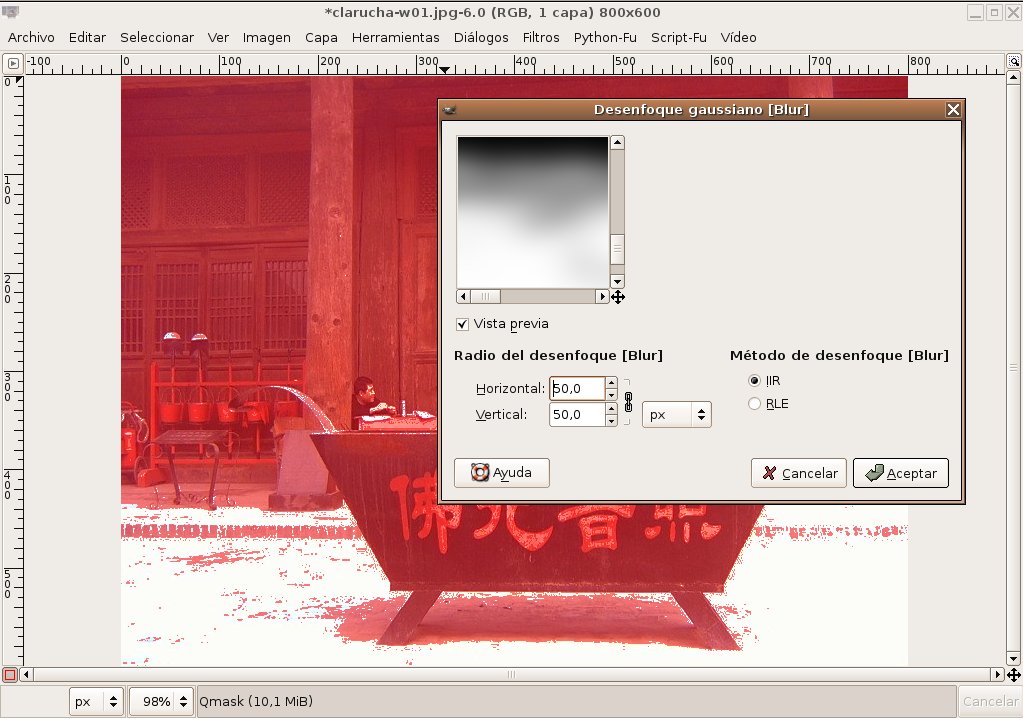Viewport: 1023px width, 719px height.
Task: Open the Archivo menu
Action: click(31, 38)
